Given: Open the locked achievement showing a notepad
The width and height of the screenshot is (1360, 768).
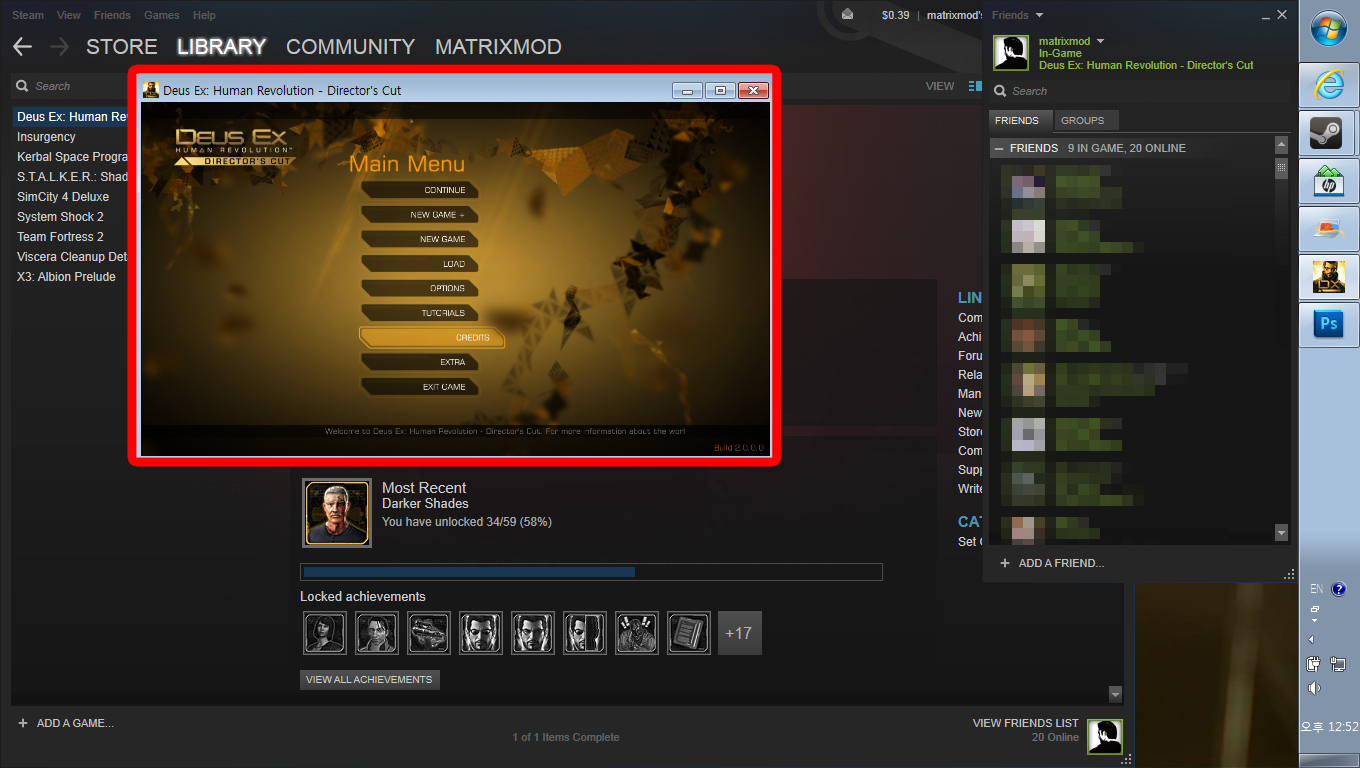Looking at the screenshot, I should click(689, 633).
